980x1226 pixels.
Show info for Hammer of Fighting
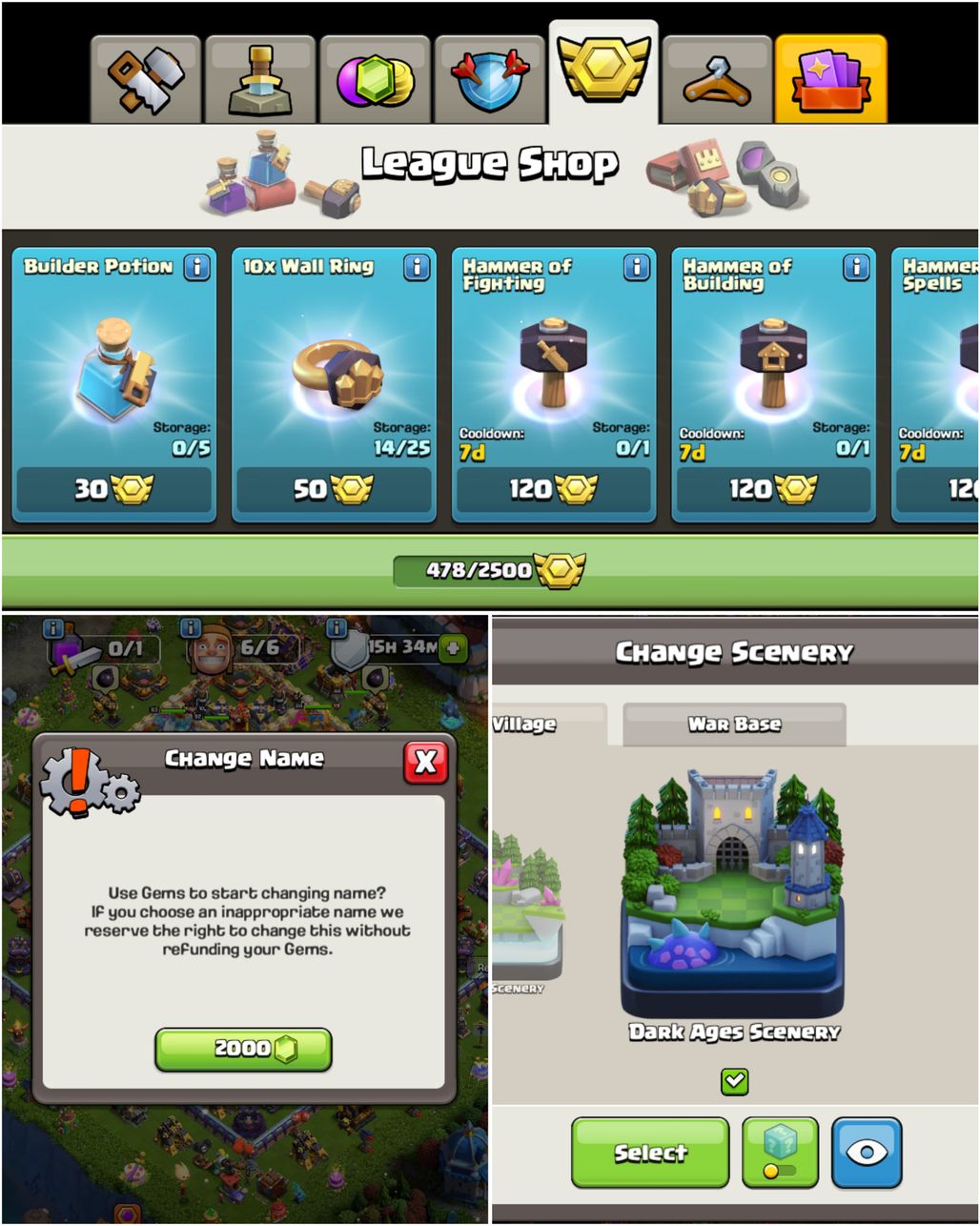tap(637, 267)
